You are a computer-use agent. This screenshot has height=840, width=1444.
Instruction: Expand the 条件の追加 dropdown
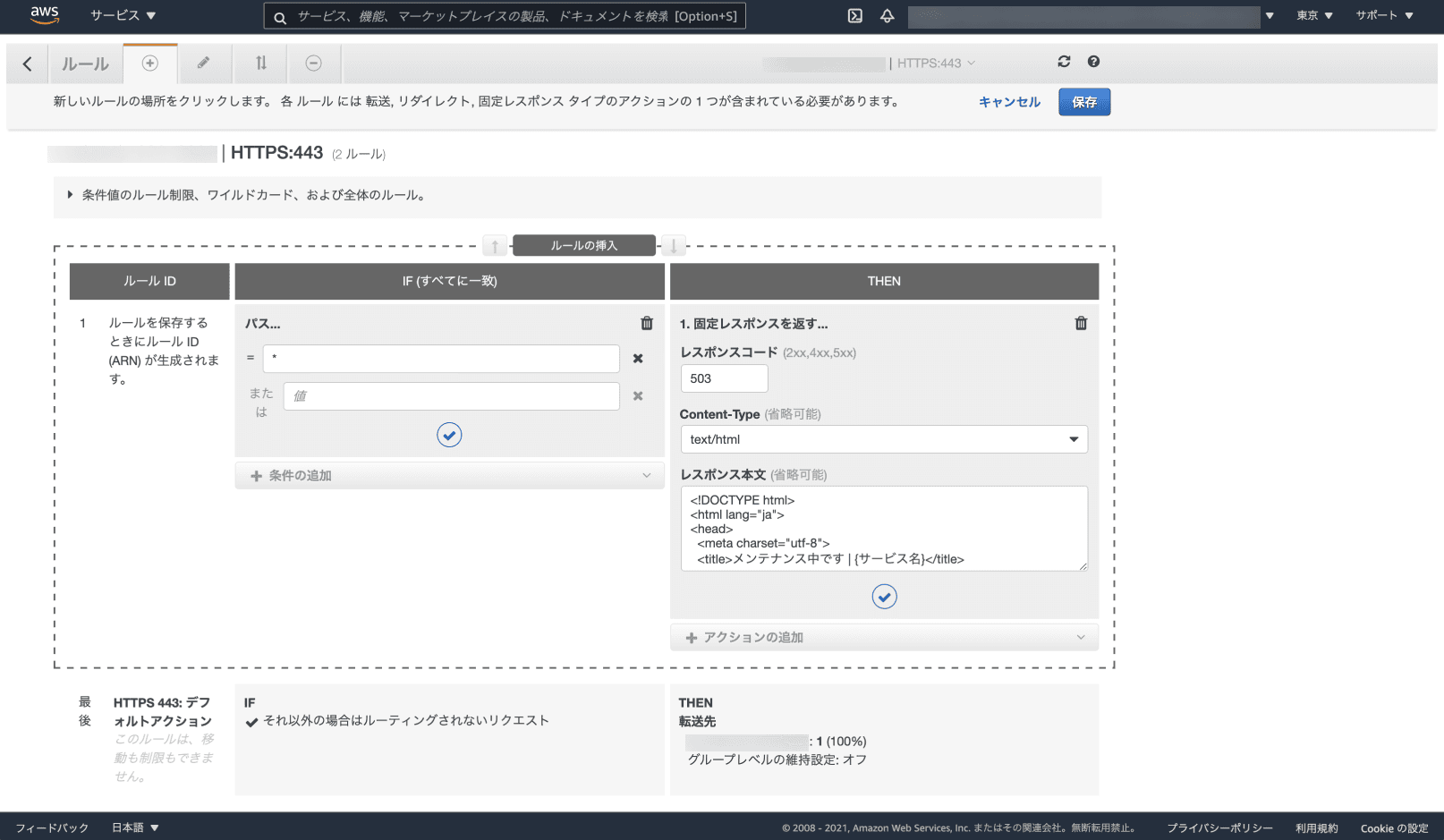click(x=449, y=476)
